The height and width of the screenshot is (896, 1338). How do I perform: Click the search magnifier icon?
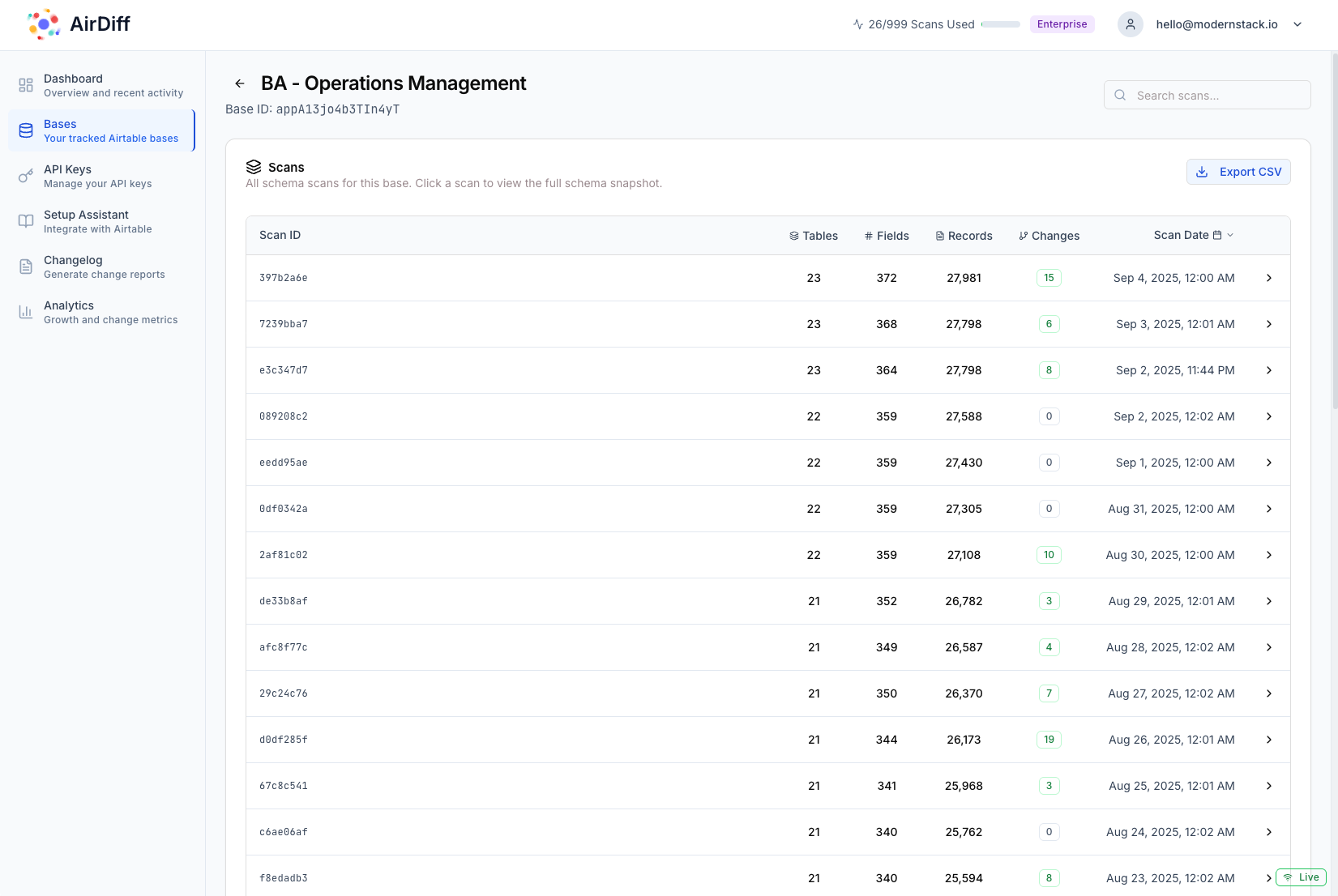coord(1120,95)
